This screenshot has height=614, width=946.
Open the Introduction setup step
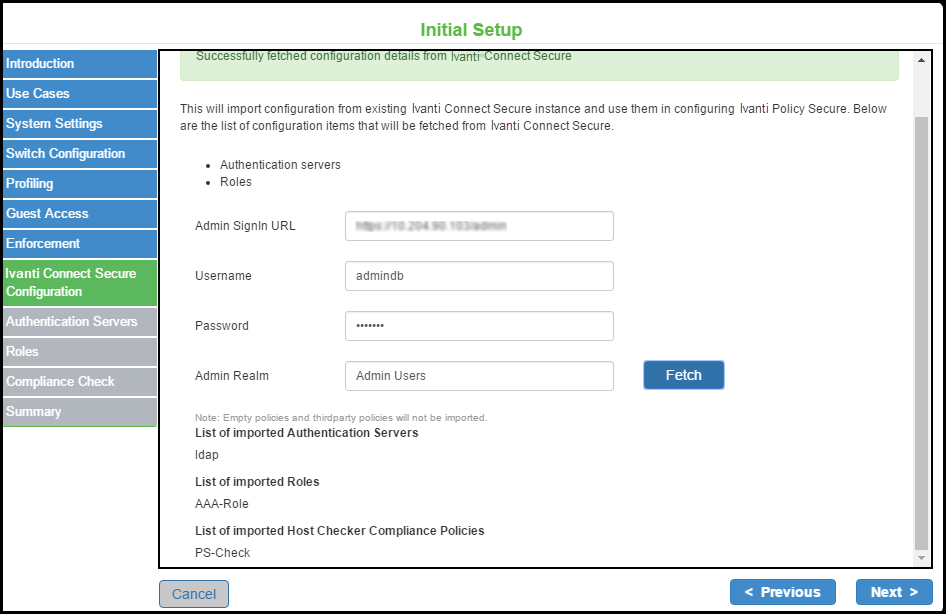[78, 64]
